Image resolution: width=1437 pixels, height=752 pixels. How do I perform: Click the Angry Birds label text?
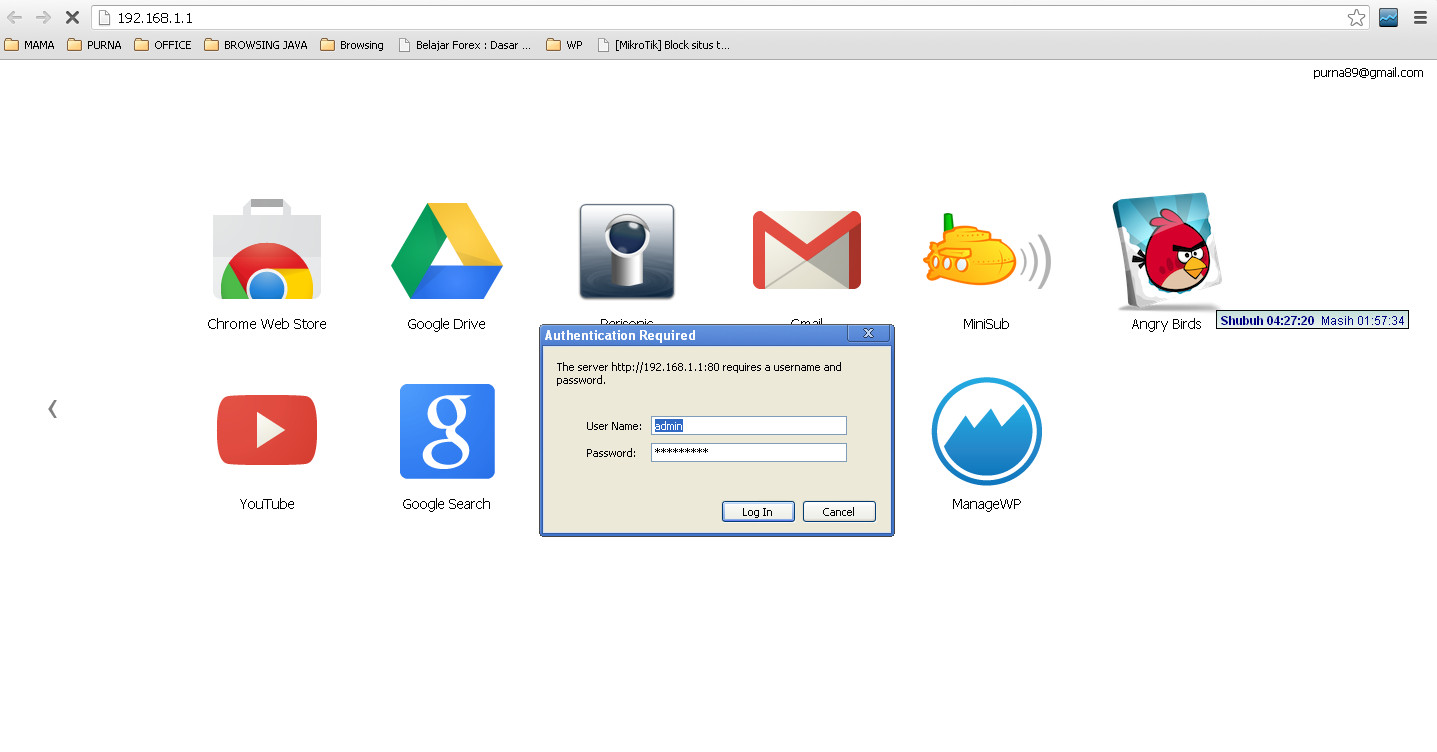(x=1166, y=324)
